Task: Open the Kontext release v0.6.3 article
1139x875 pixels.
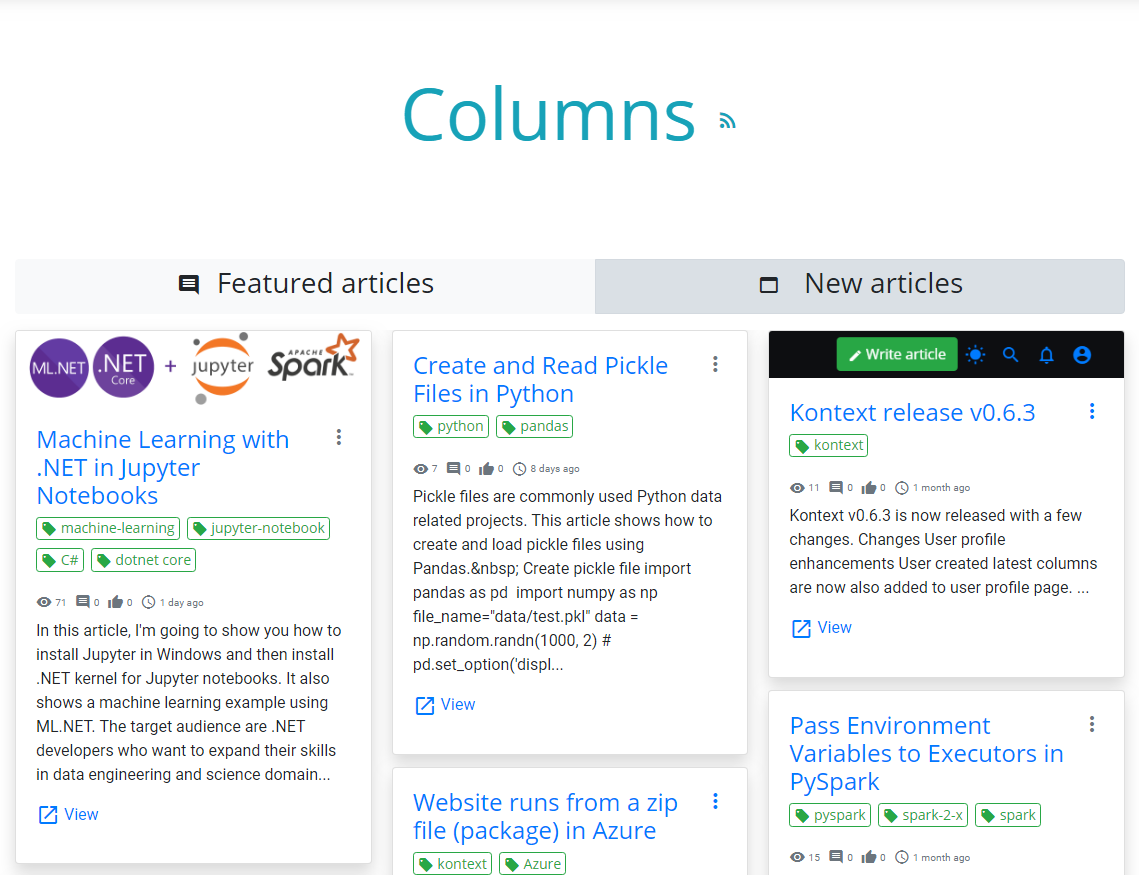Action: tap(912, 412)
